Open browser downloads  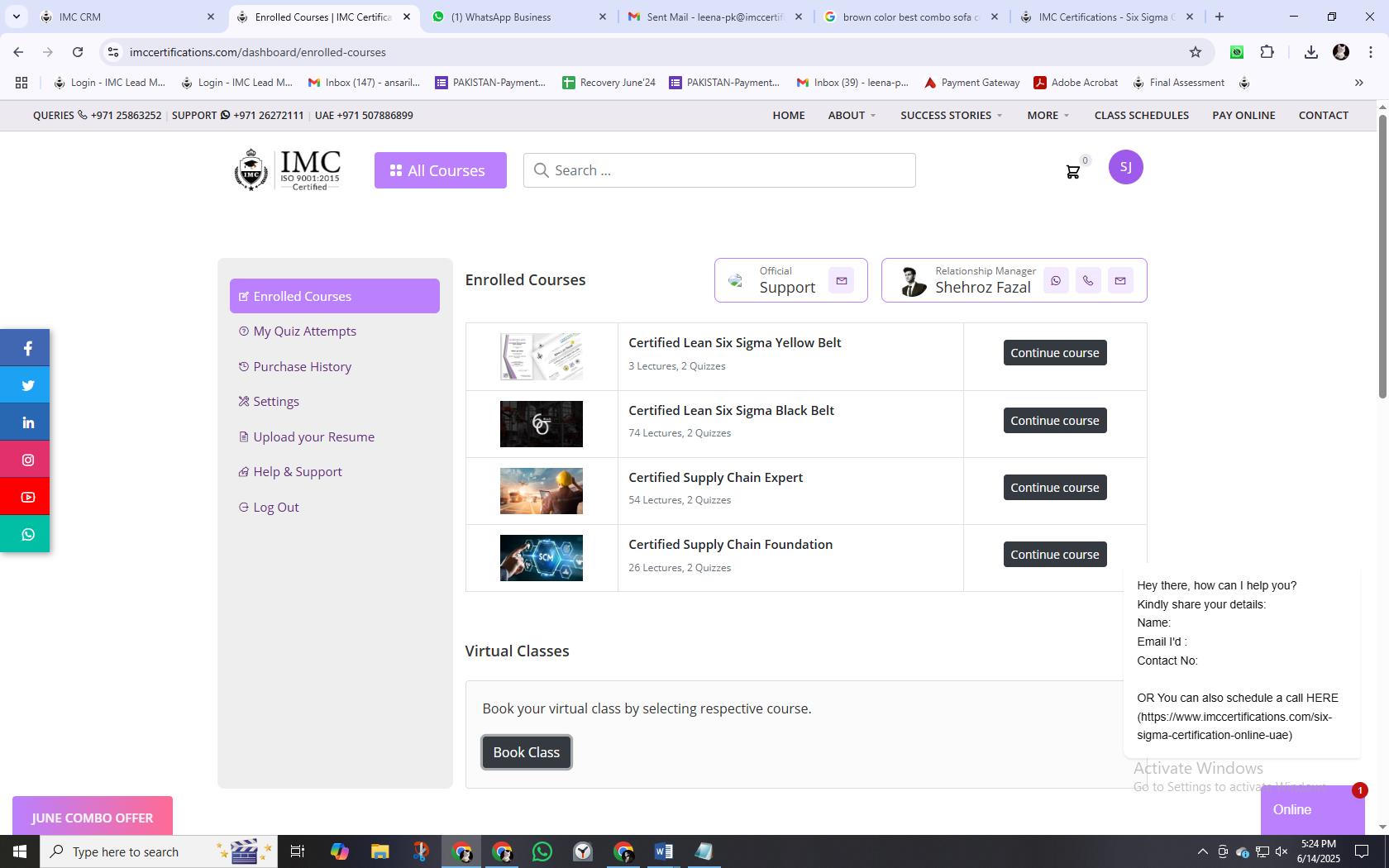click(x=1310, y=52)
